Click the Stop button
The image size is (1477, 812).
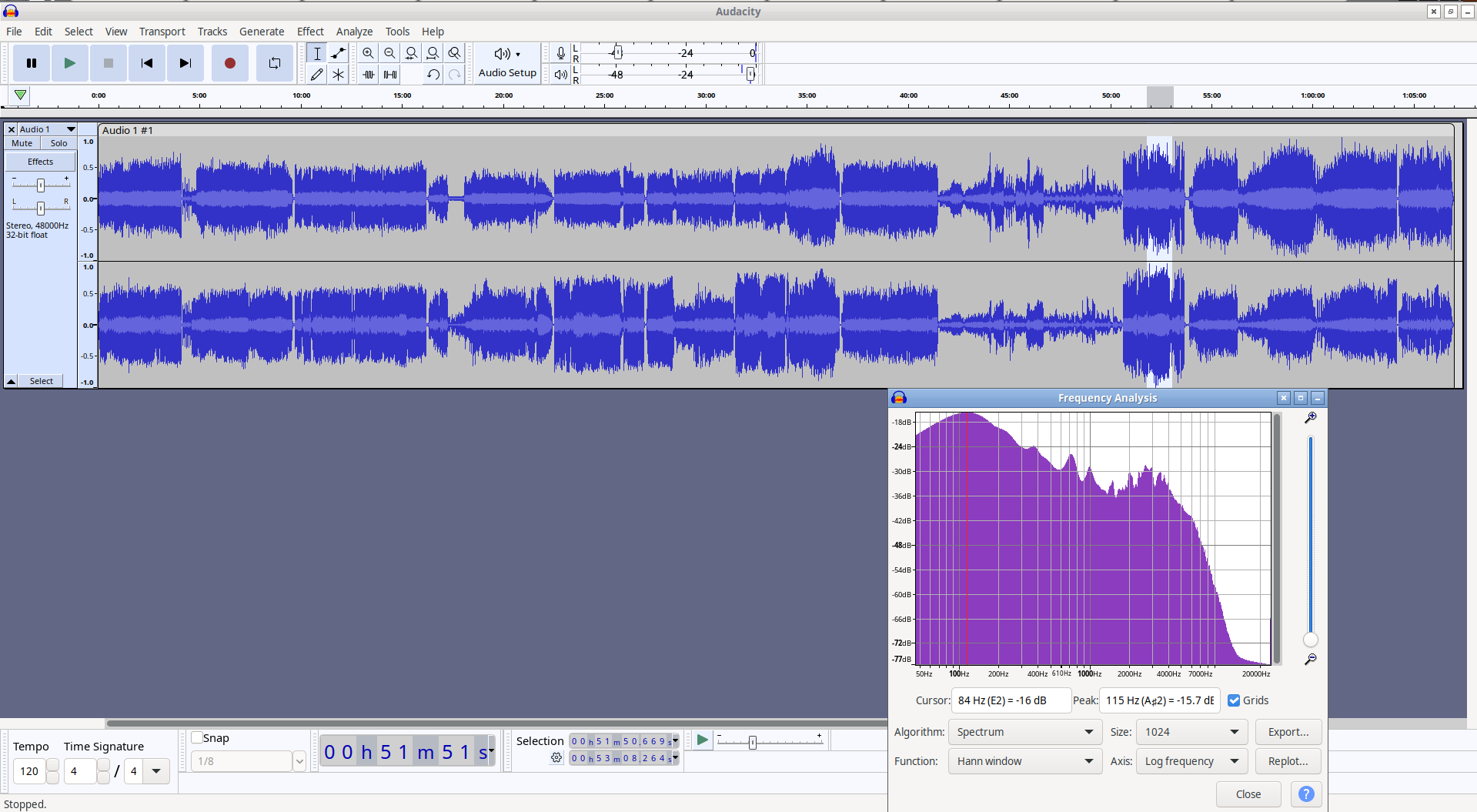pos(109,63)
